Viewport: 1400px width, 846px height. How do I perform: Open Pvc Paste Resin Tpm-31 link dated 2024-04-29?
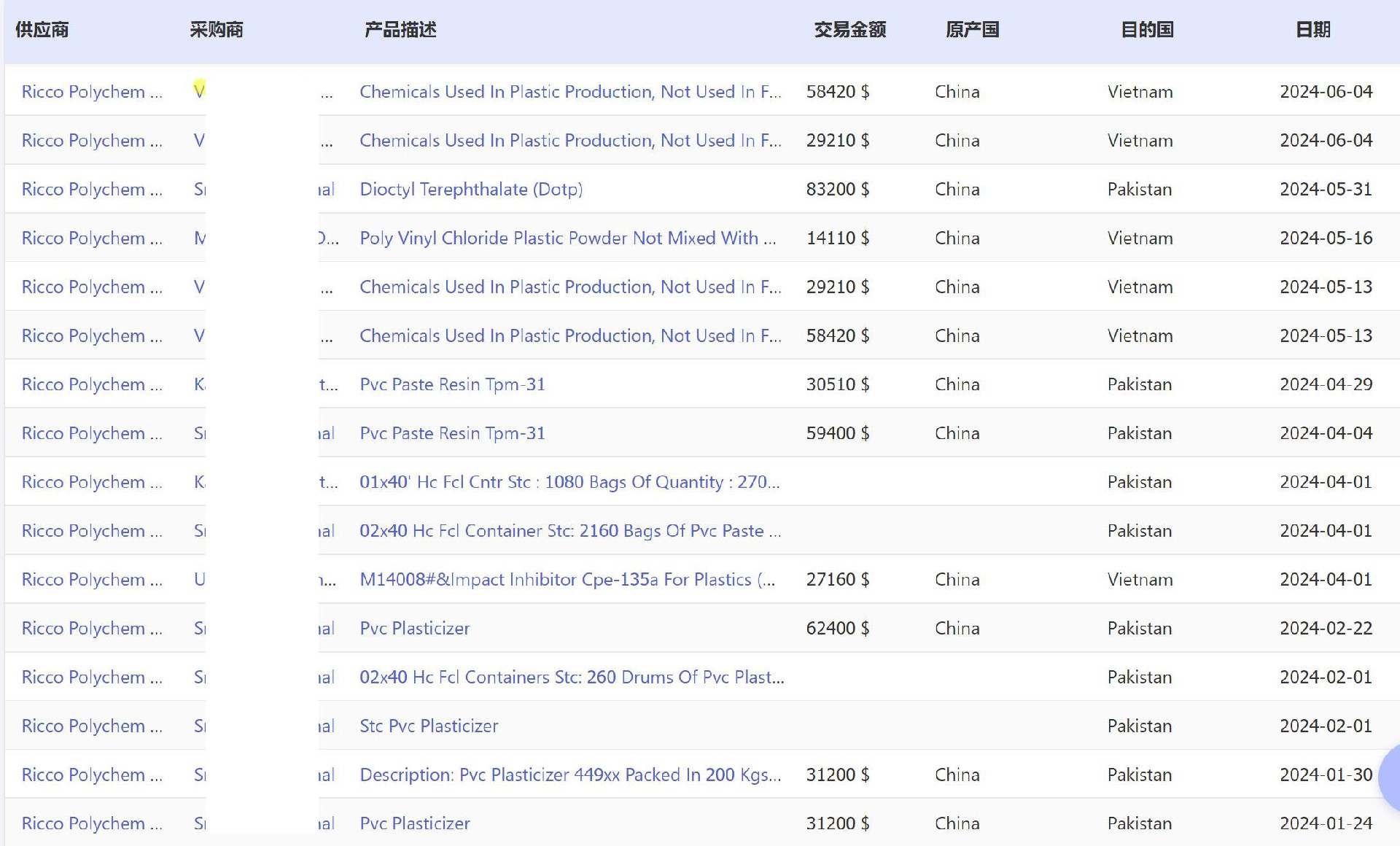[452, 384]
